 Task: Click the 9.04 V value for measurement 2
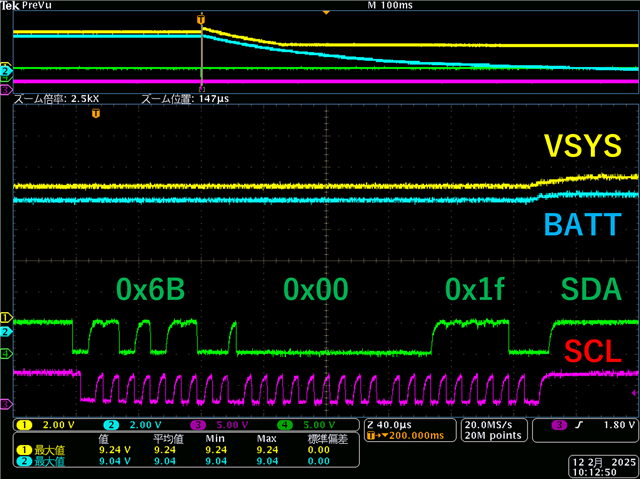(x=115, y=461)
